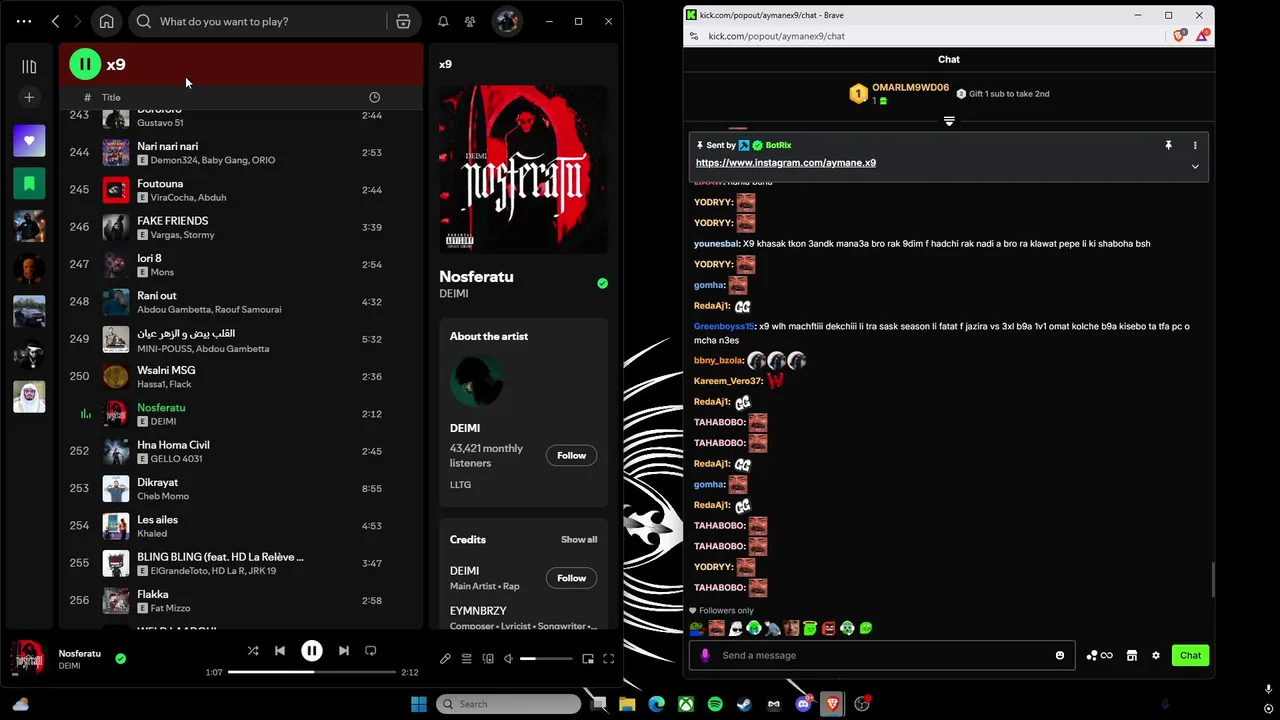Open Windows Start menu

click(418, 704)
